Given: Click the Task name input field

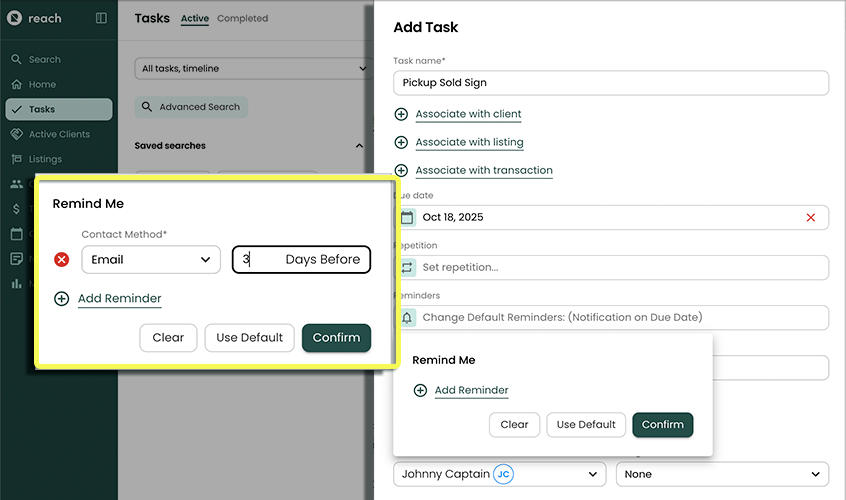Looking at the screenshot, I should pos(610,82).
